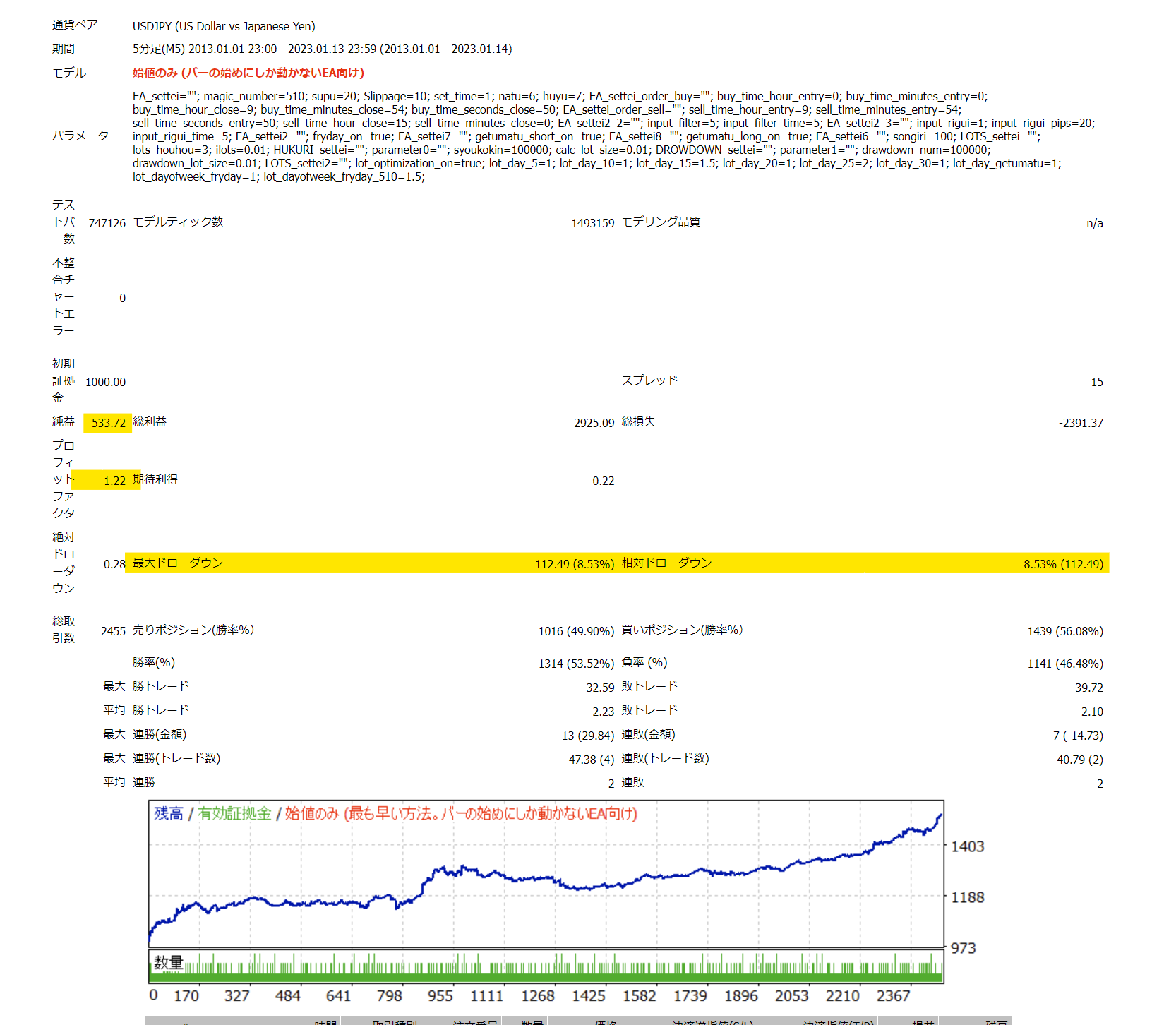Select average winning trade value 2.23
Viewport: 1176px width, 1025px height.
pyautogui.click(x=604, y=712)
